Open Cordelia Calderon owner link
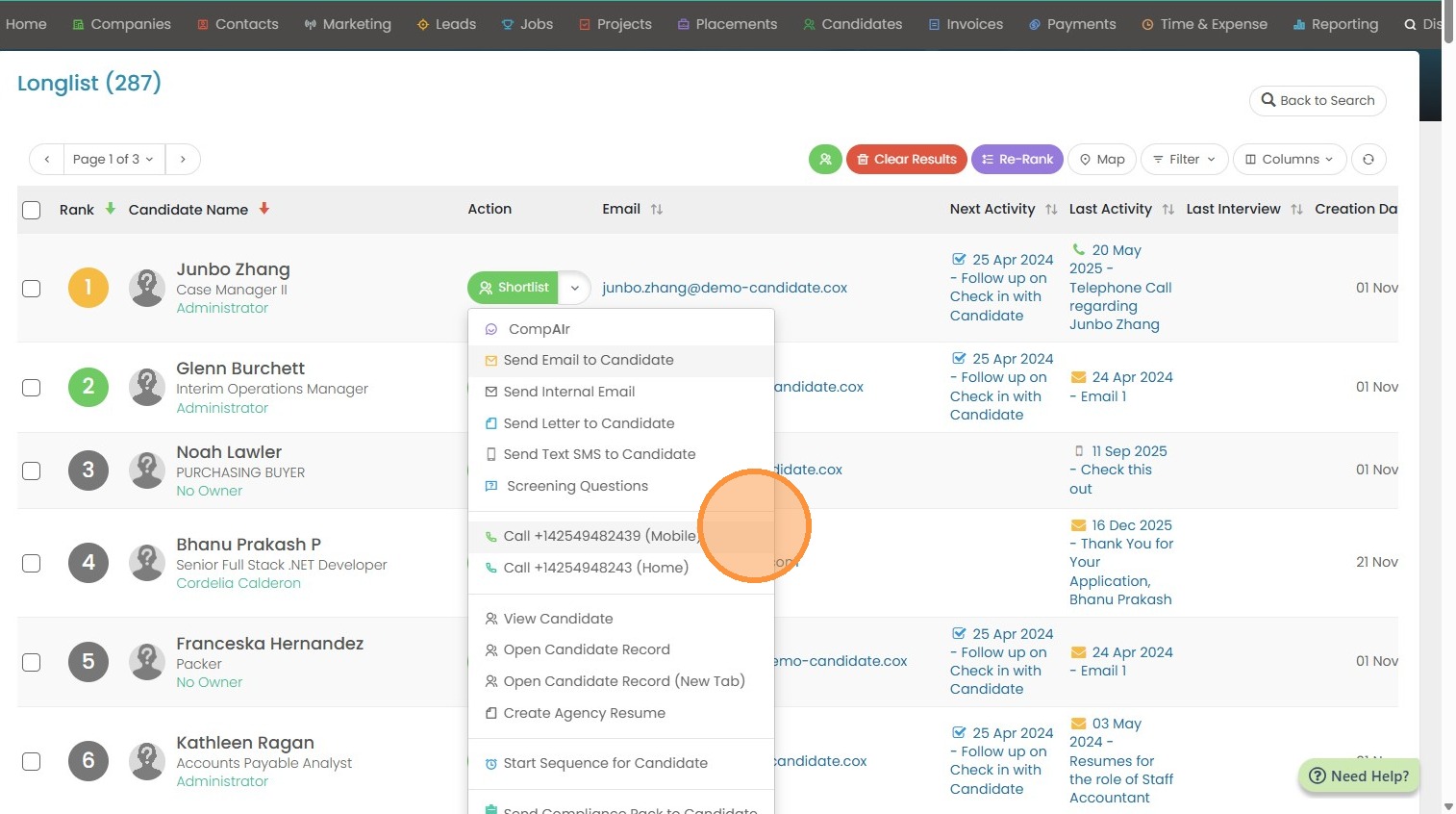The width and height of the screenshot is (1456, 814). [x=238, y=583]
